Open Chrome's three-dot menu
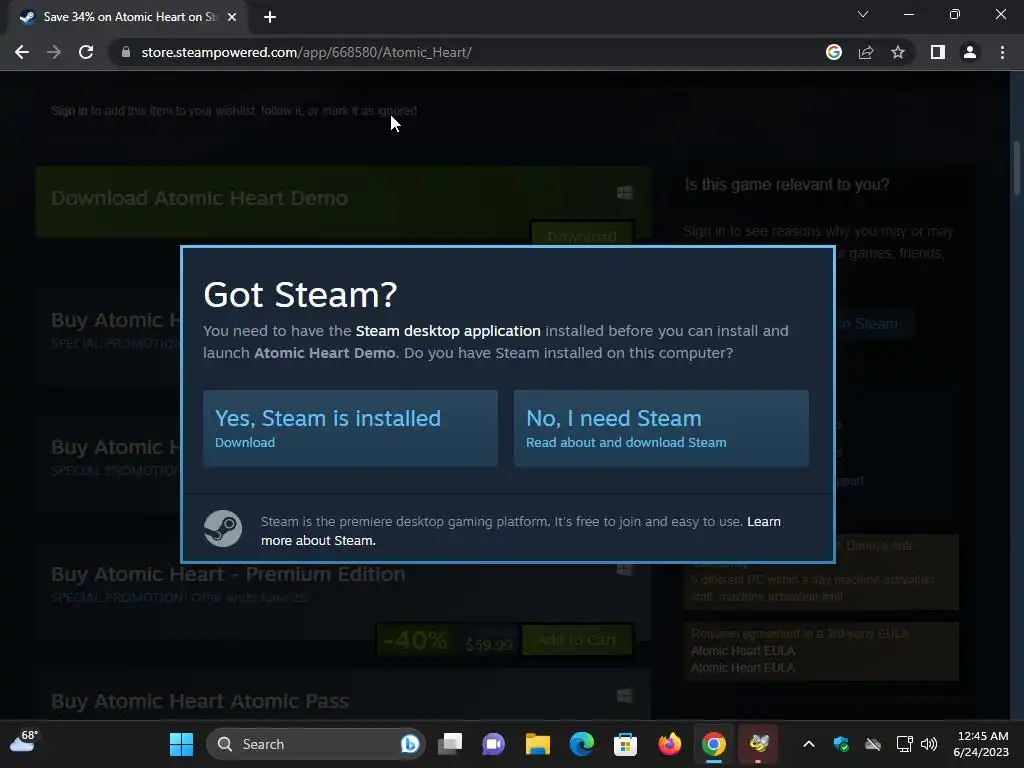This screenshot has height=768, width=1024. click(x=1002, y=52)
